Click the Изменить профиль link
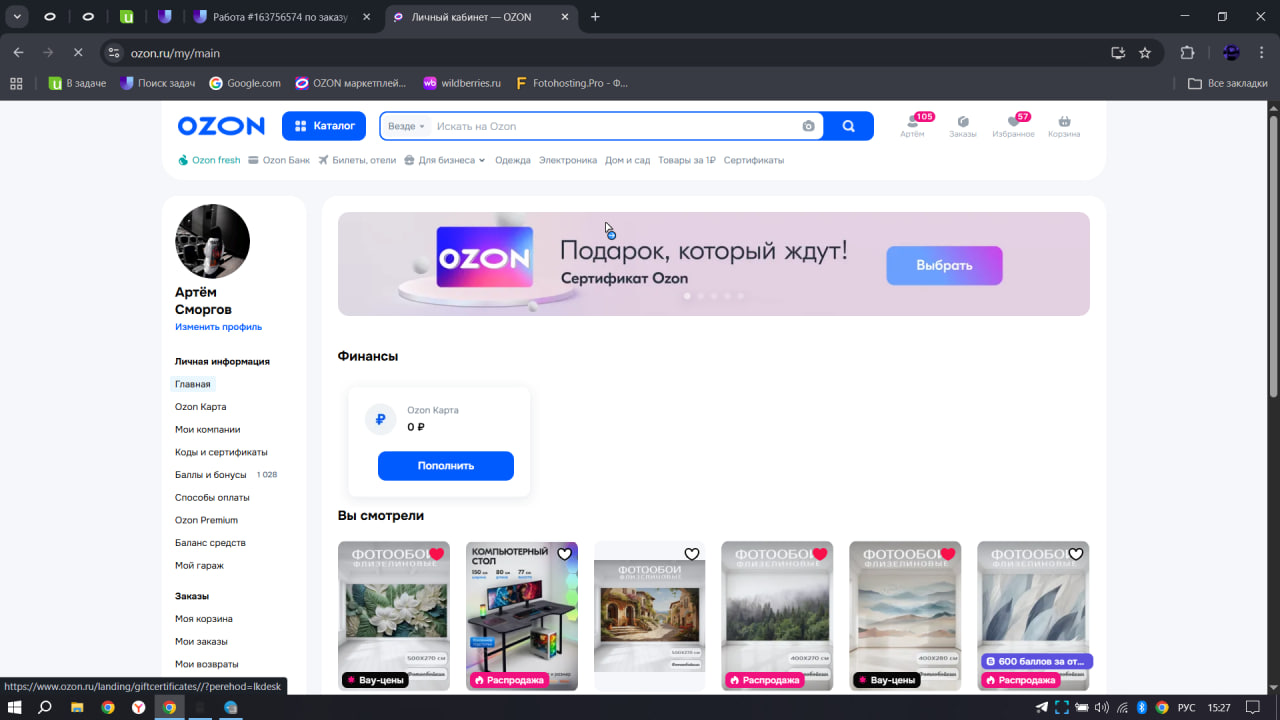This screenshot has width=1280, height=720. pos(218,327)
